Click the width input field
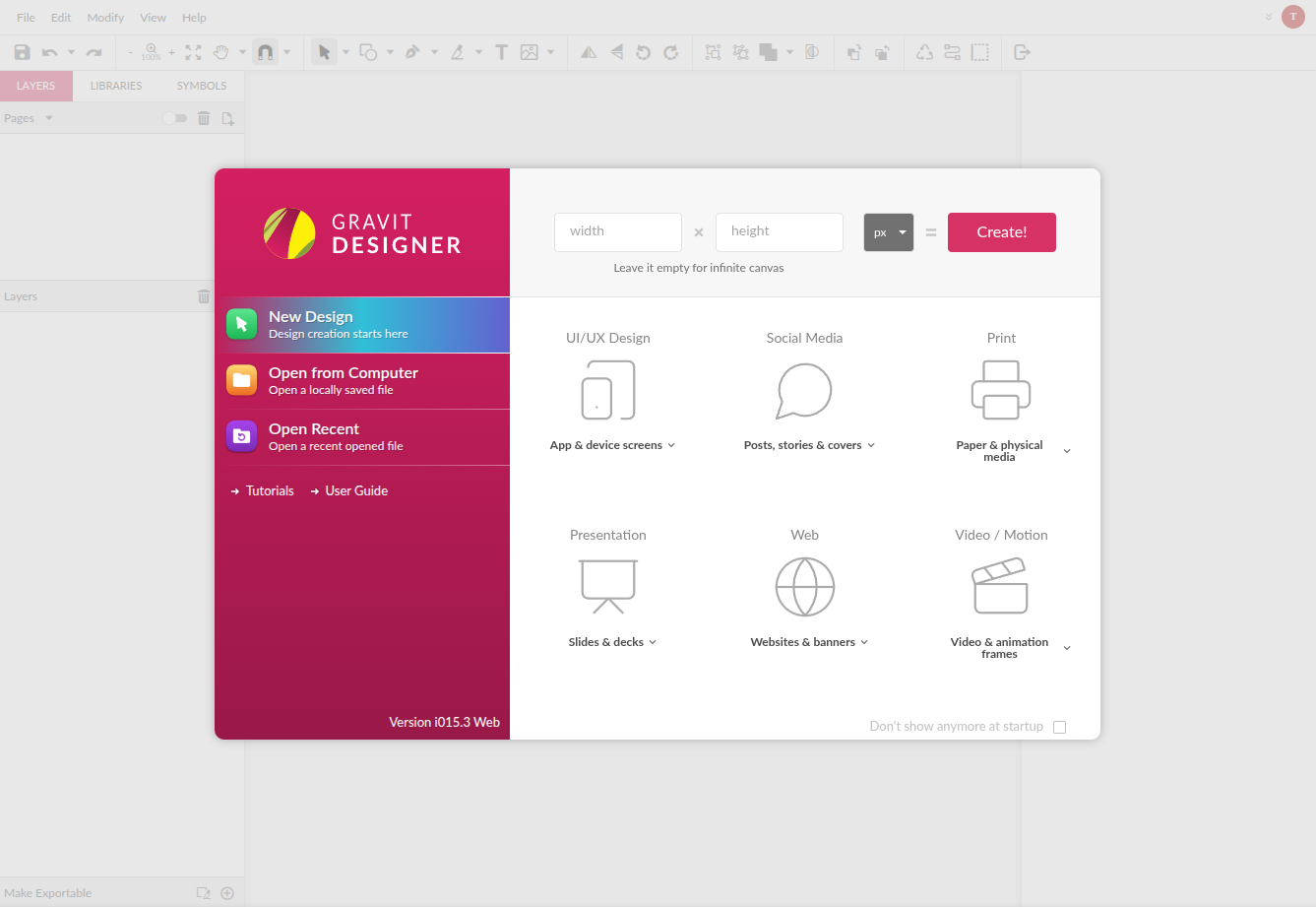Screen dimensions: 1316x907 point(618,232)
